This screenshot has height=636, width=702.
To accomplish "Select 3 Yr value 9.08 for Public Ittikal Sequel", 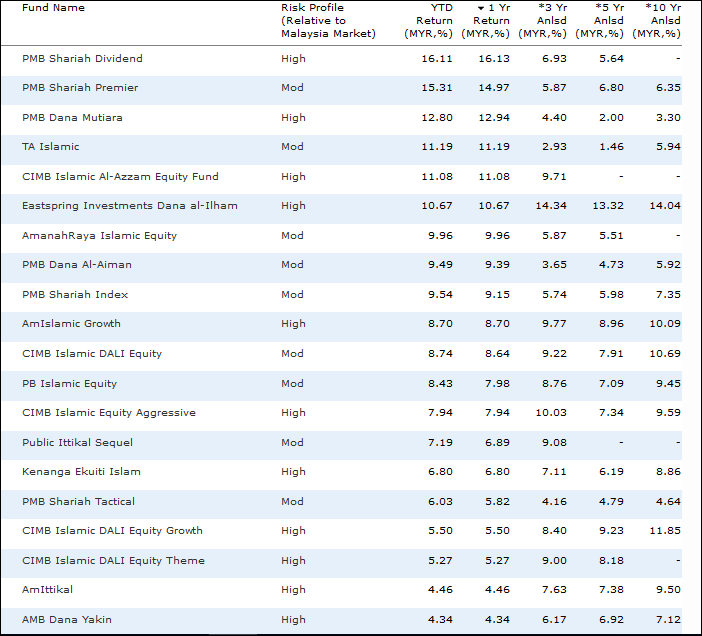I will click(x=554, y=443).
